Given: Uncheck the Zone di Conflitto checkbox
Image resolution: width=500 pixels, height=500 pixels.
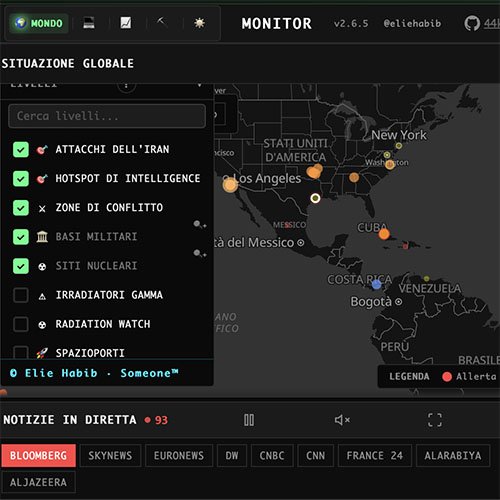Looking at the screenshot, I should 21,208.
